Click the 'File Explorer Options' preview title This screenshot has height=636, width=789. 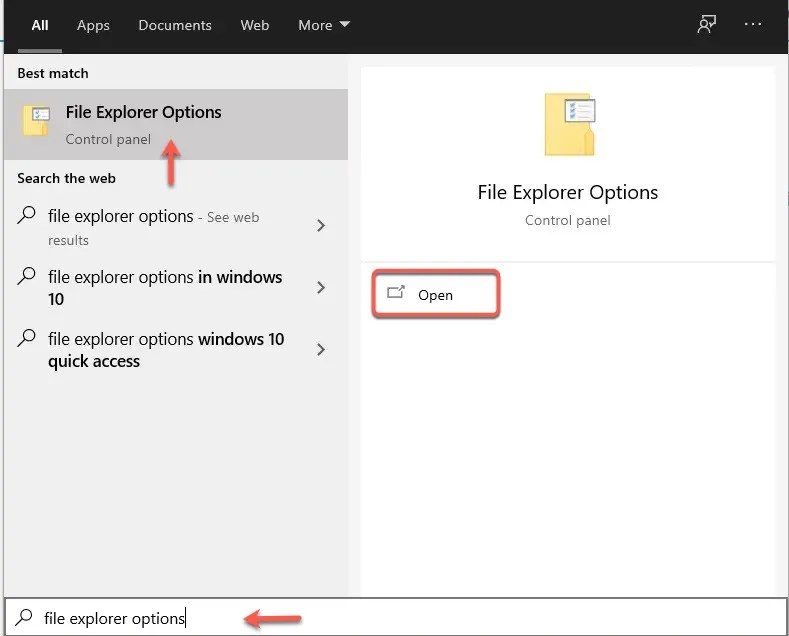[568, 193]
